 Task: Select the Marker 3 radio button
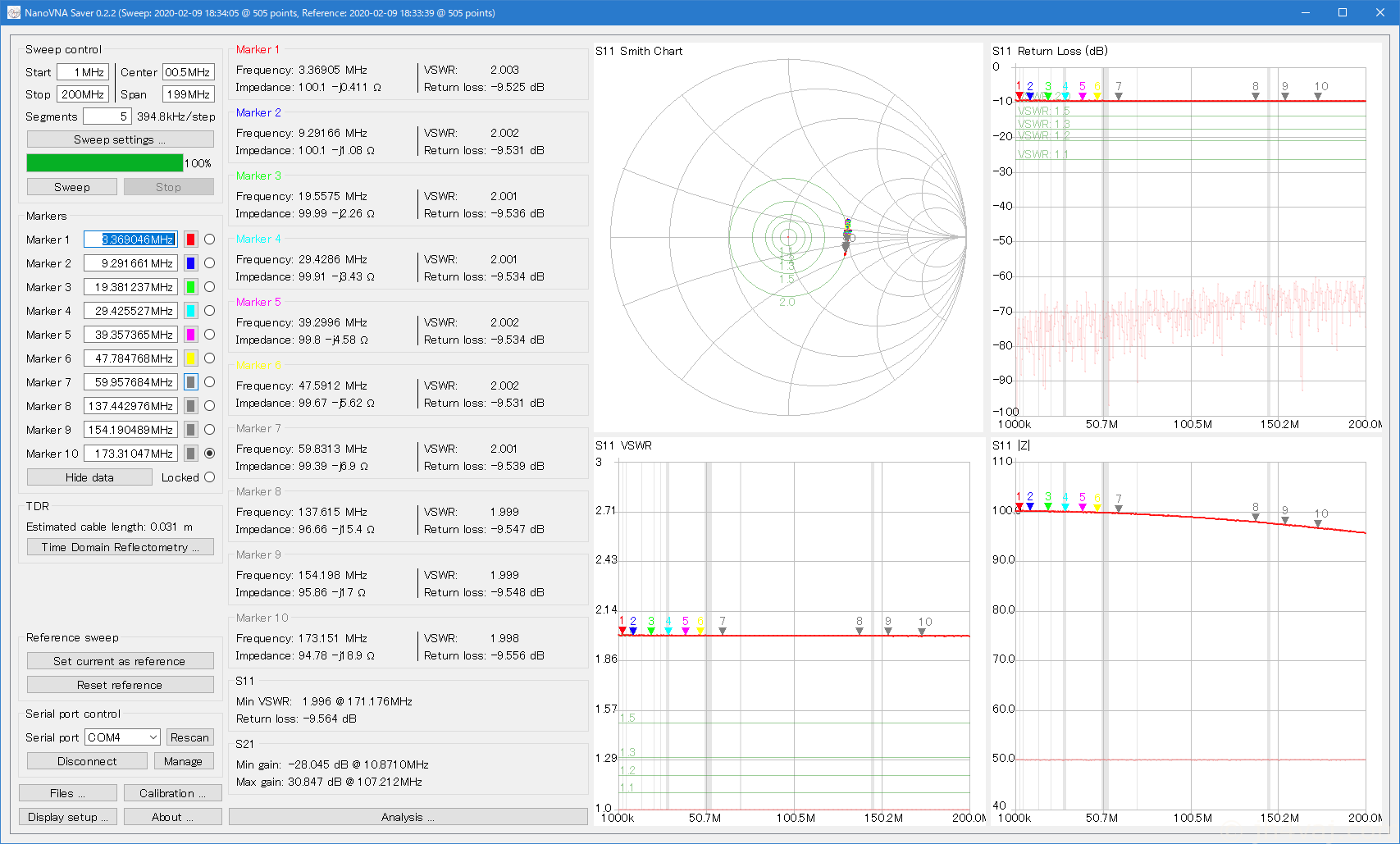coord(210,287)
